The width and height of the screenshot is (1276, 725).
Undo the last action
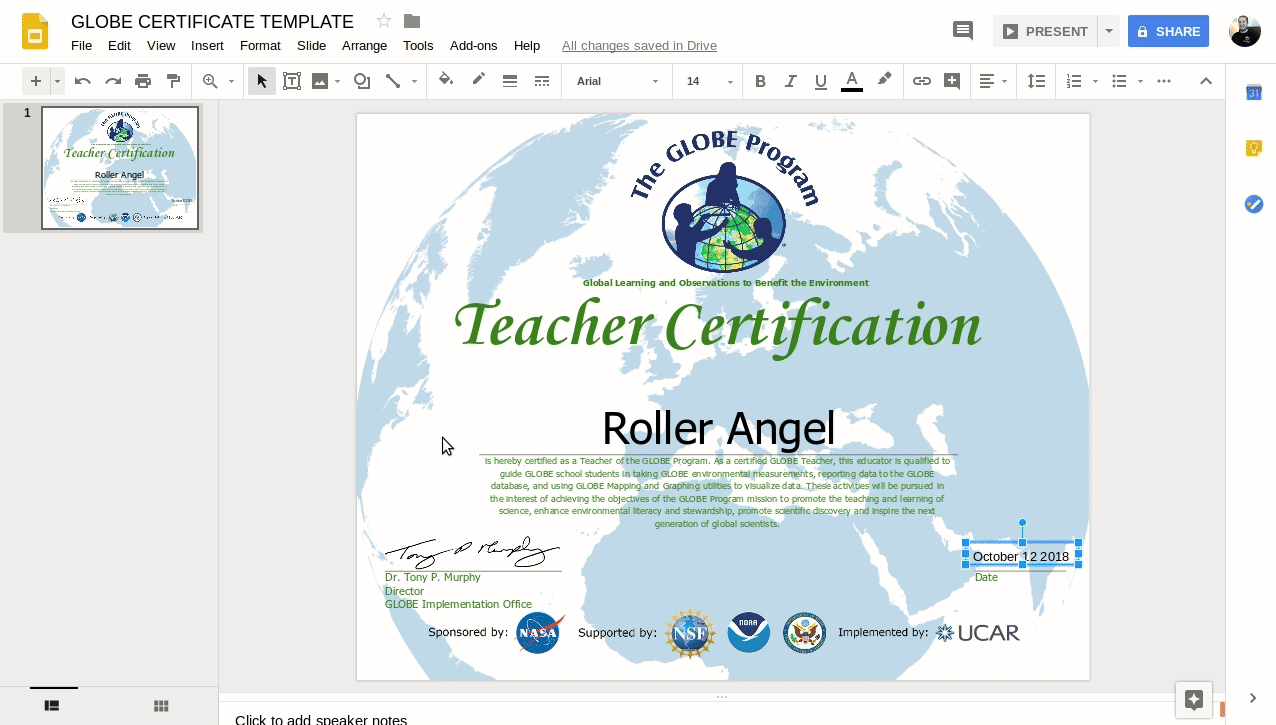pyautogui.click(x=83, y=81)
